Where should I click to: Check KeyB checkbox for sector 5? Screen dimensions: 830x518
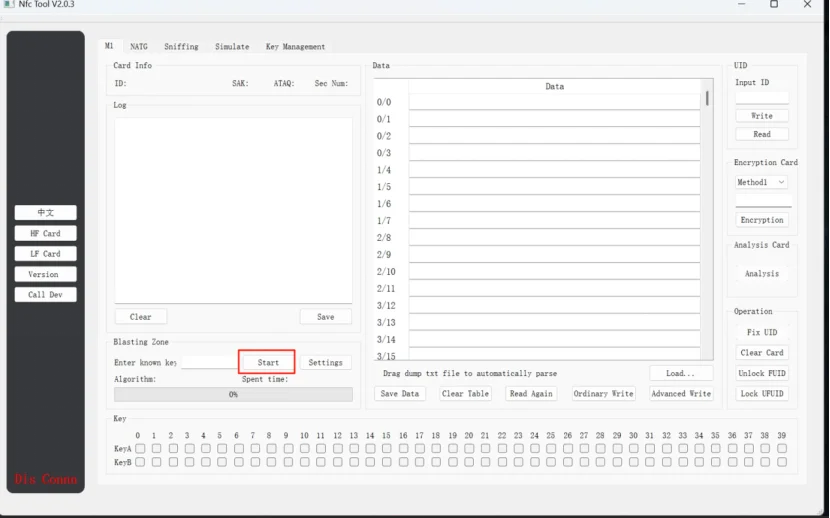[x=222, y=462]
